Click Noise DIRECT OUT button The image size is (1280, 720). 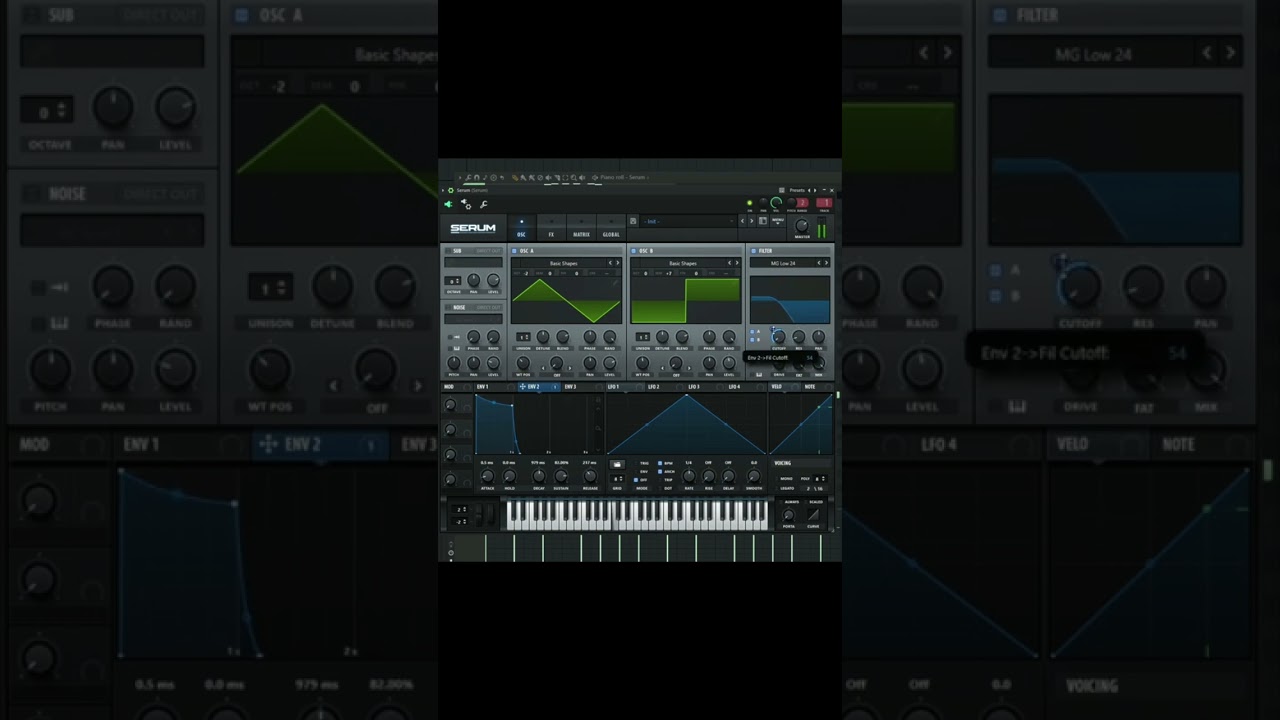coord(489,308)
